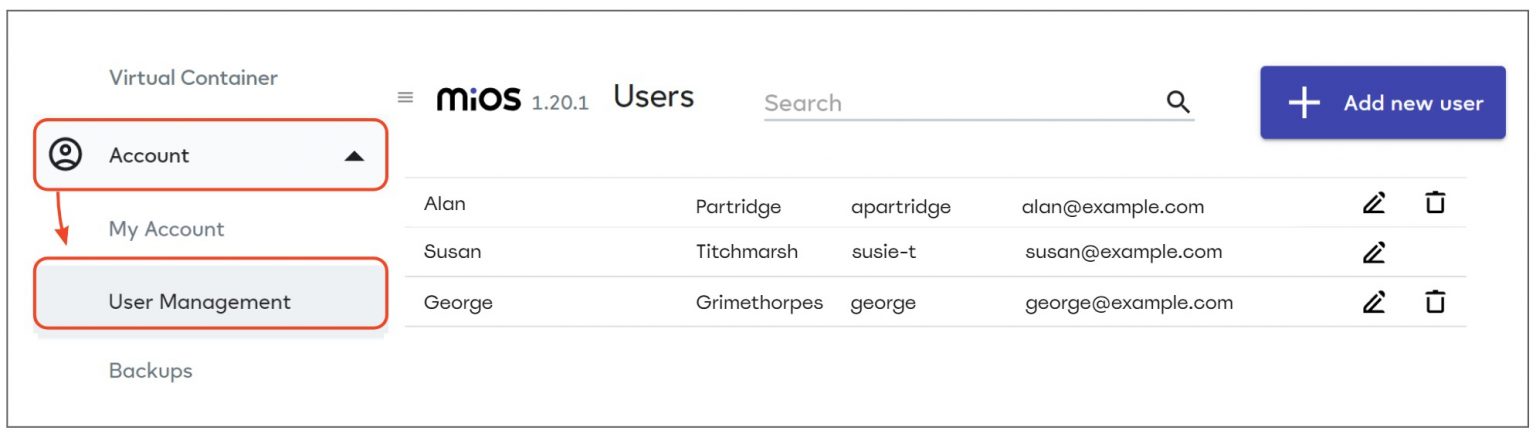Edit user George Grimethorpes with pencil icon
Screen dimensions: 1536x441
point(1374,301)
